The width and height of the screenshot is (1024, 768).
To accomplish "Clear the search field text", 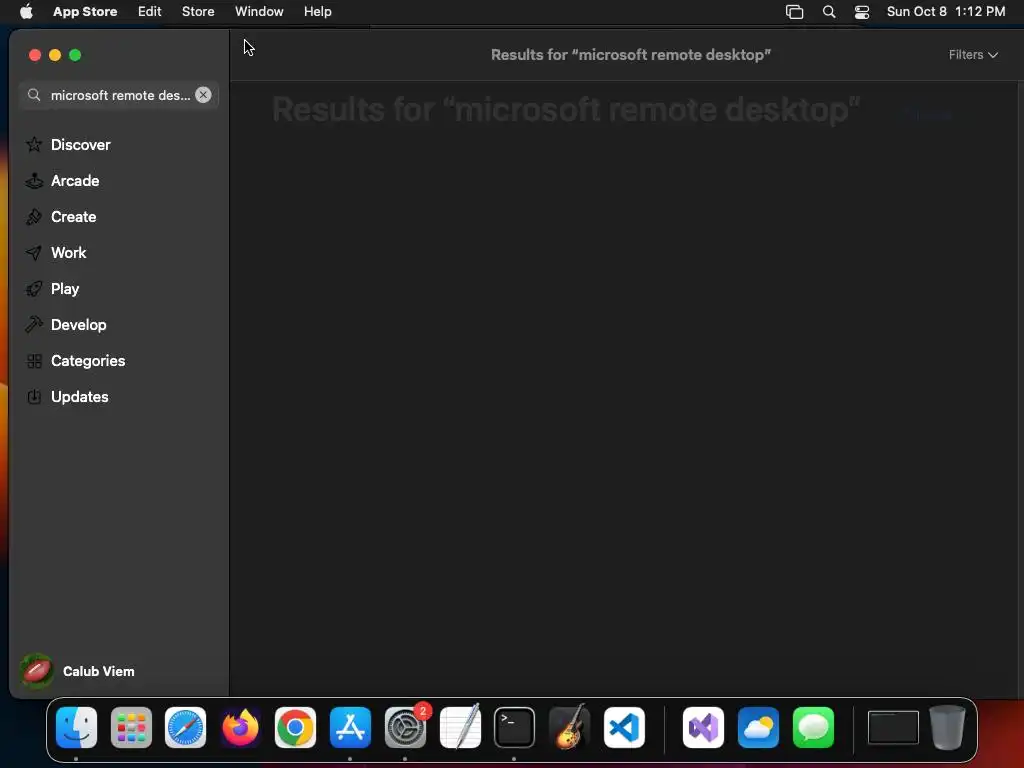I will (203, 95).
